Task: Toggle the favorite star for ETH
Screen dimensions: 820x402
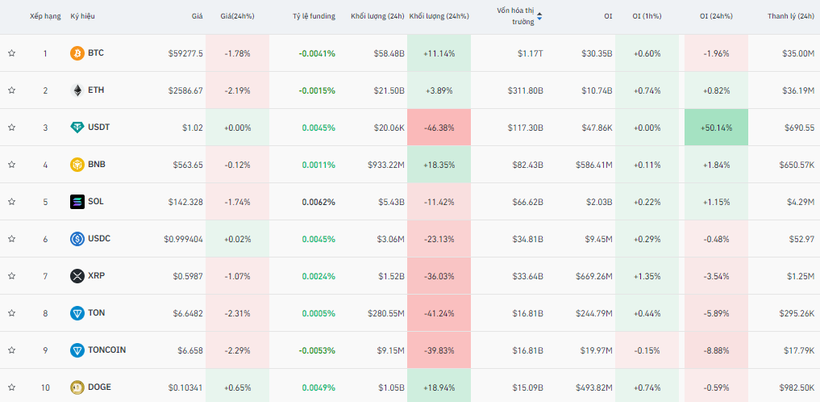Action: tap(12, 90)
